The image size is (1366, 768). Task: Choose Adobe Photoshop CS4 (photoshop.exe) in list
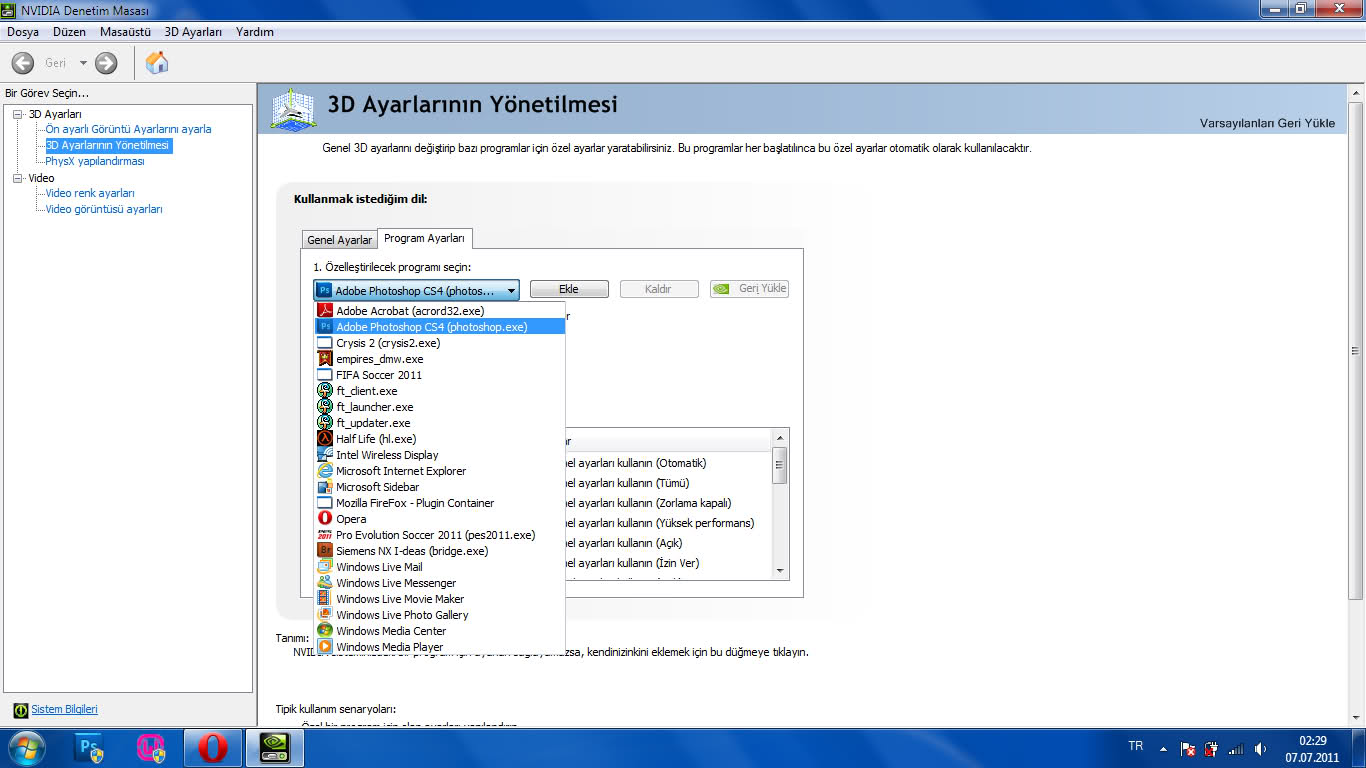click(440, 327)
